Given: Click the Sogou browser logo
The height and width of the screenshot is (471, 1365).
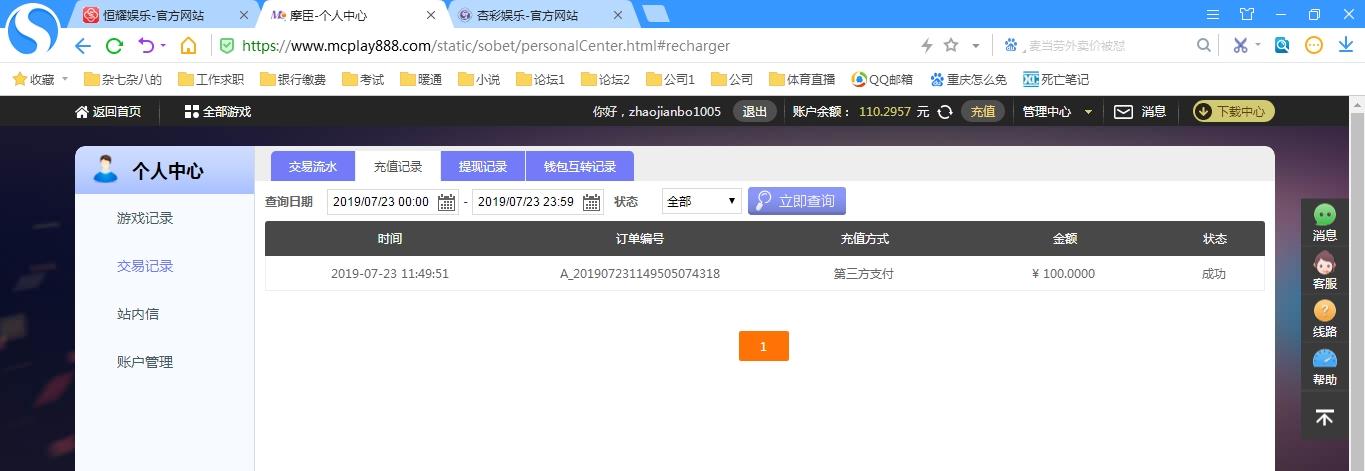Looking at the screenshot, I should (x=33, y=31).
